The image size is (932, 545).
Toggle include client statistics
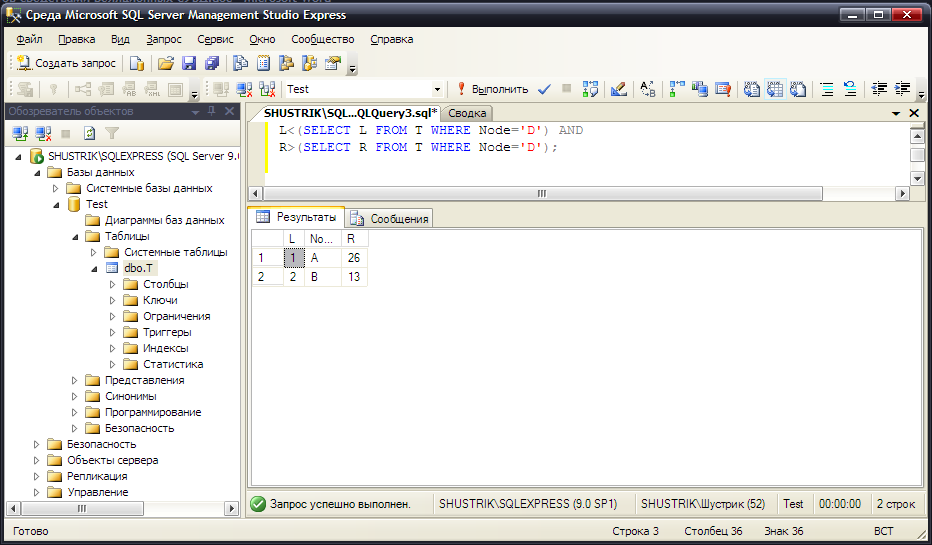point(700,89)
